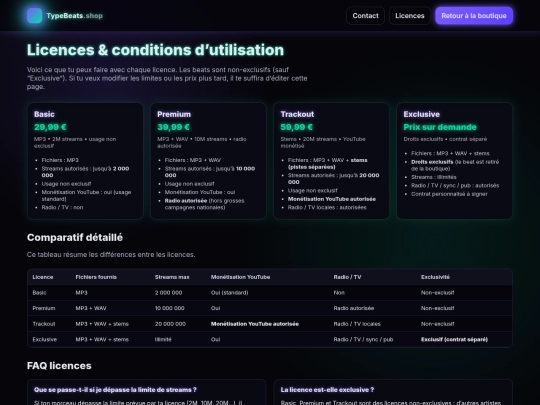Select the Premium licence card title
Screen dimensions: 540x405
(174, 114)
